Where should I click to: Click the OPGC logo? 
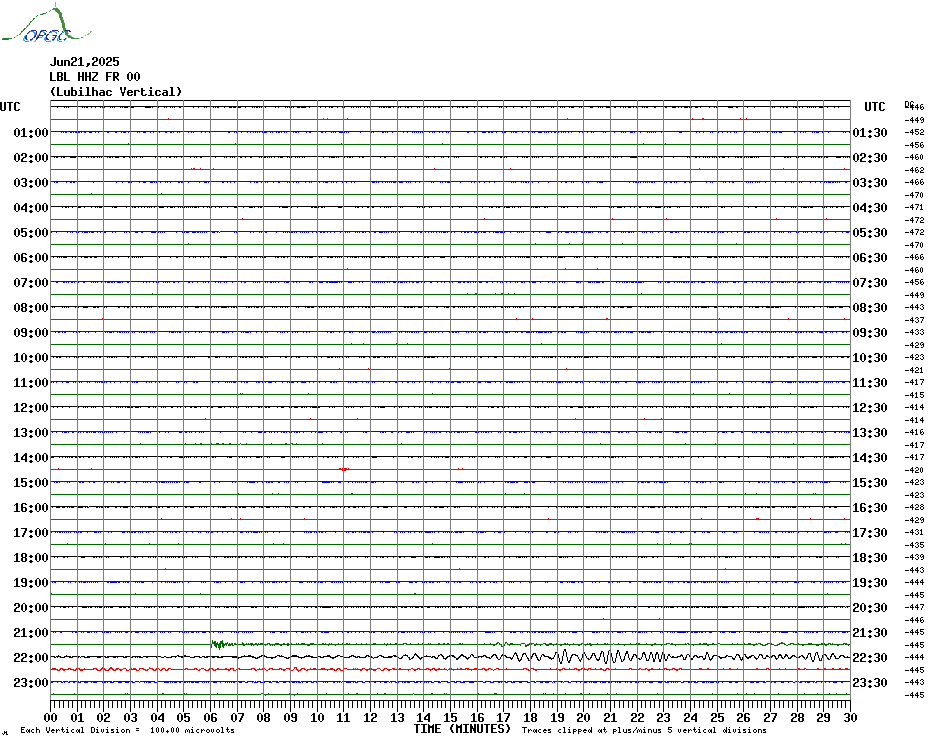[x=47, y=24]
